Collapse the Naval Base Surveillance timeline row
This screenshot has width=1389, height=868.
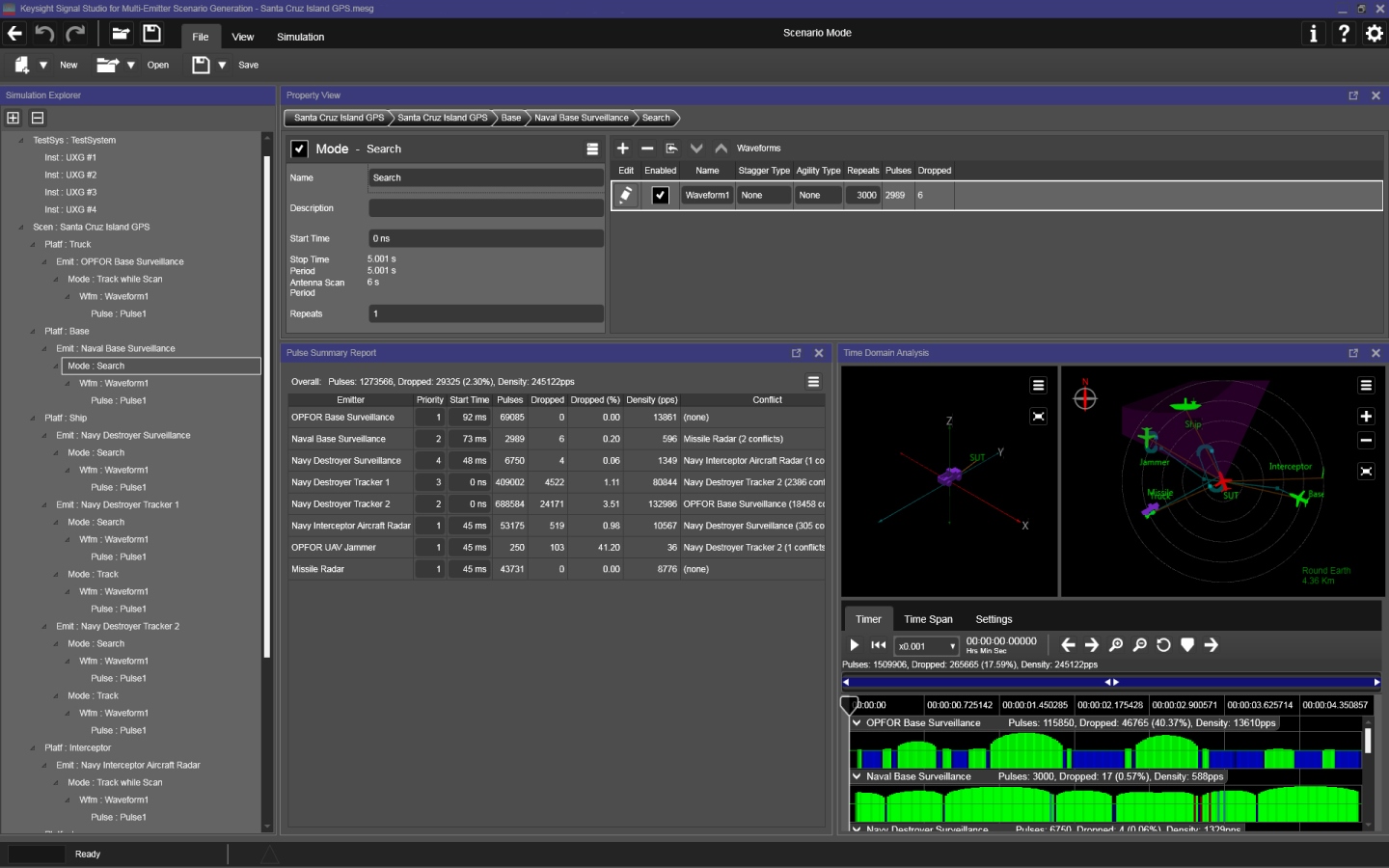pos(857,775)
